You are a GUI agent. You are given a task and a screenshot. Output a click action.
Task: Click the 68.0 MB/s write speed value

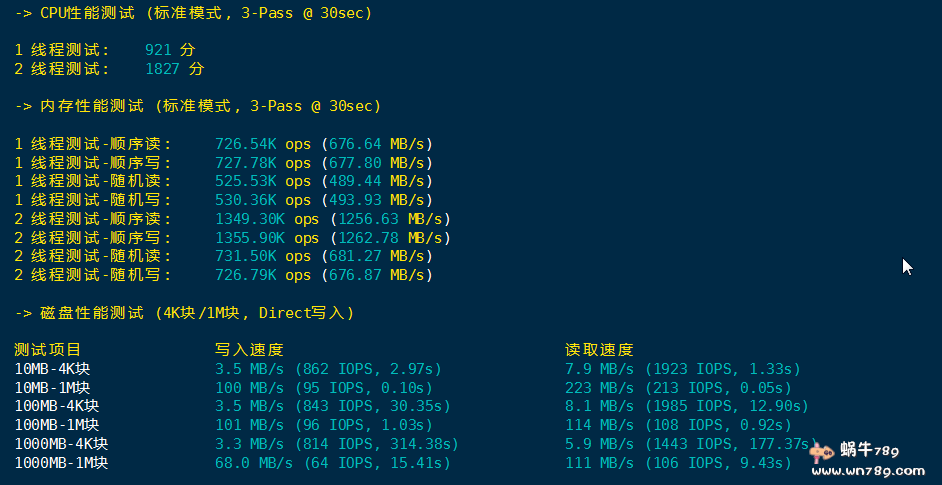pyautogui.click(x=254, y=463)
